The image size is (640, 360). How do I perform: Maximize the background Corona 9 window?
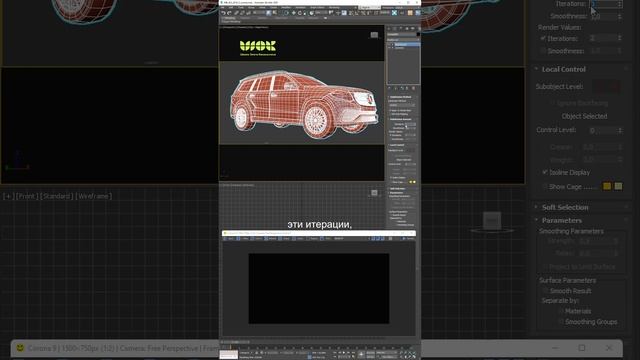[x=582, y=348]
